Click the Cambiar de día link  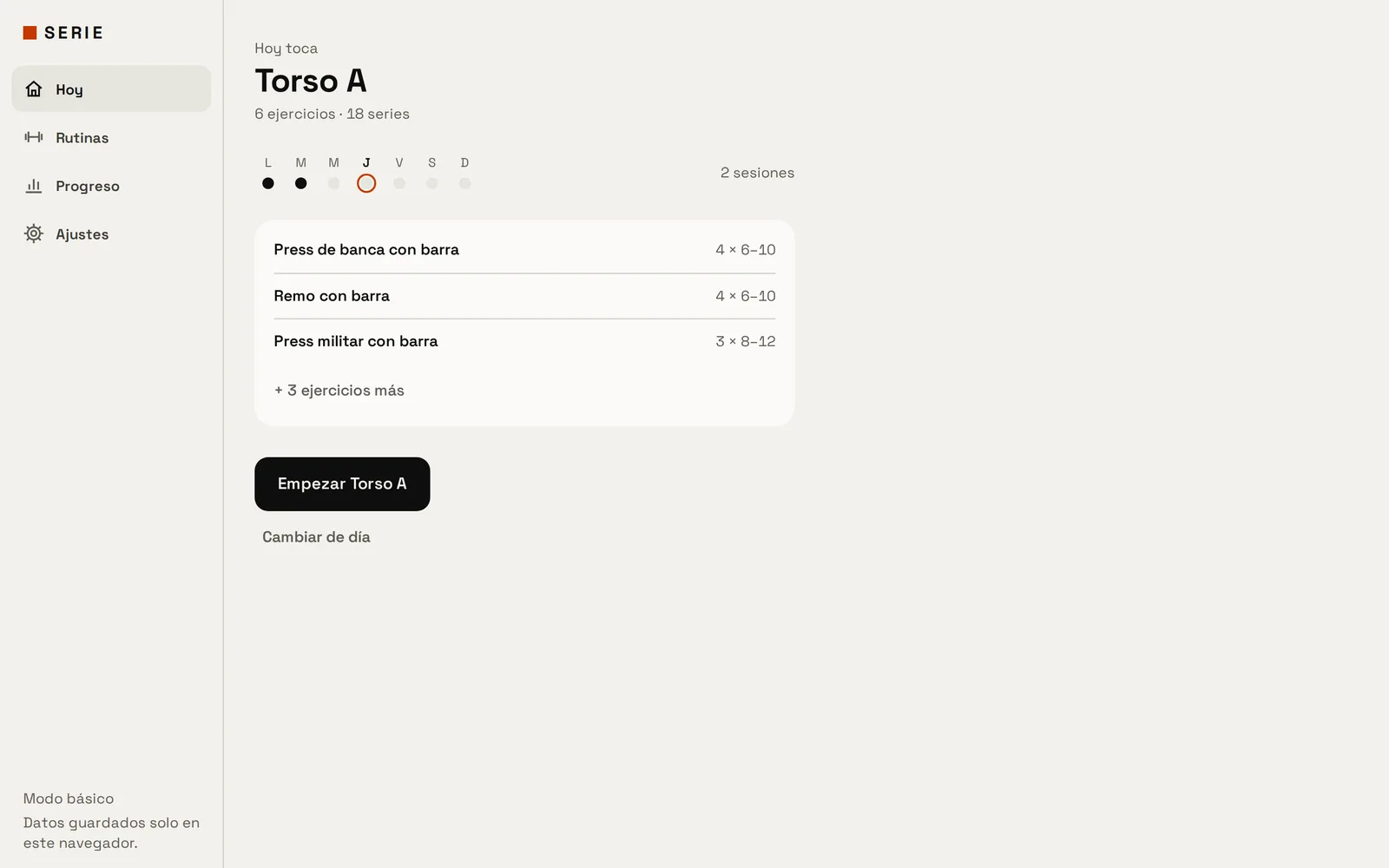point(316,537)
